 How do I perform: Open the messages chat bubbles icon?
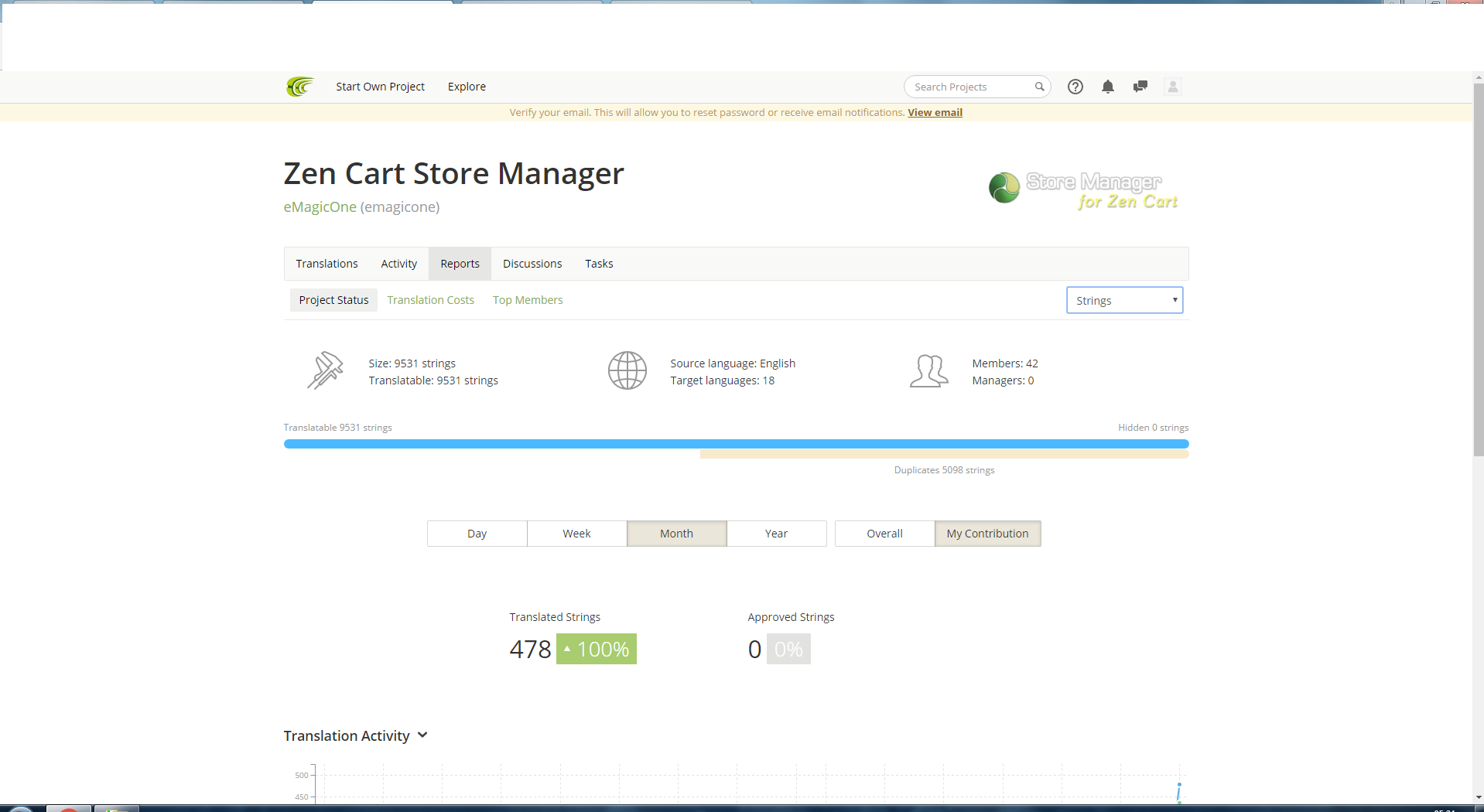click(1140, 87)
